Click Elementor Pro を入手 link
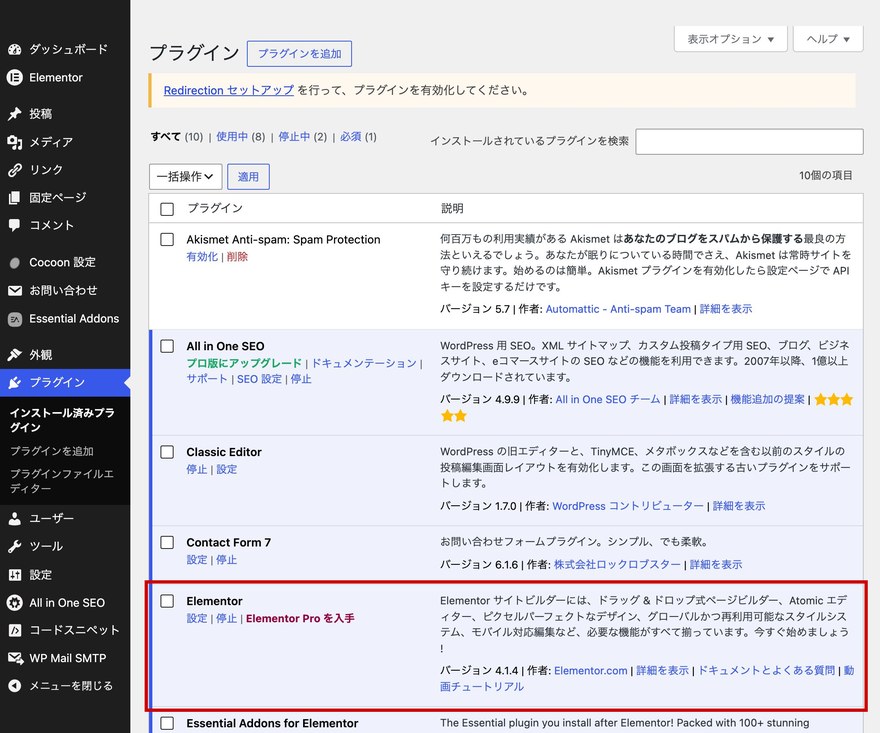The image size is (880, 733). tap(300, 619)
